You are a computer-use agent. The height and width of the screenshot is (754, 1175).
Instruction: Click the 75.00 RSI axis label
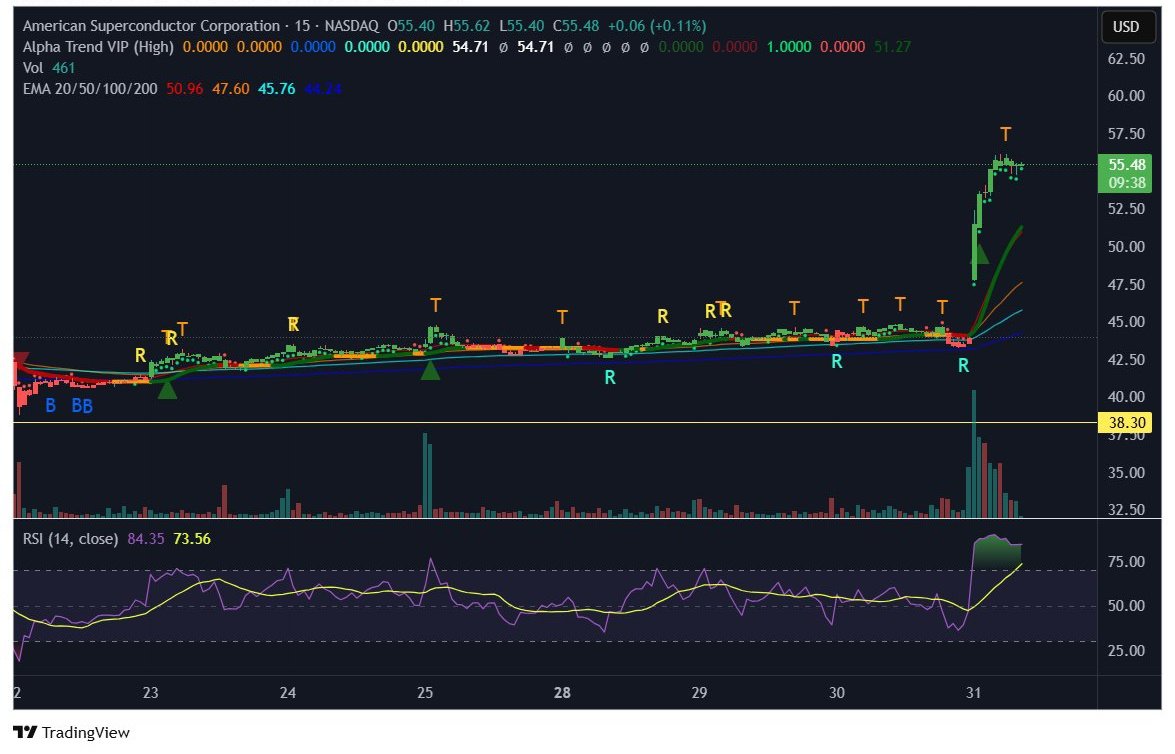click(x=1126, y=561)
